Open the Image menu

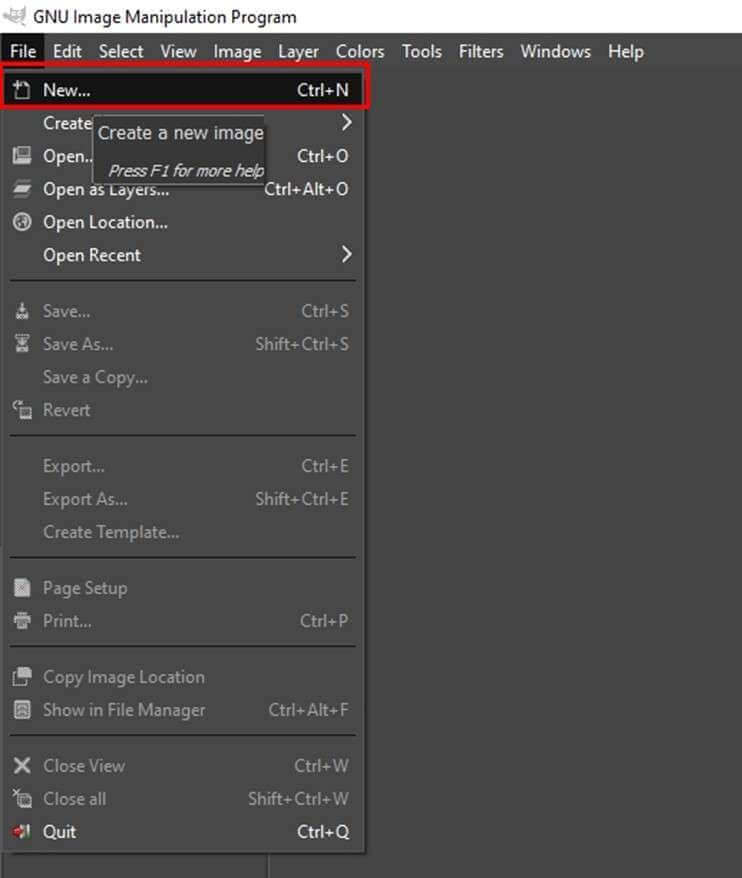[237, 52]
